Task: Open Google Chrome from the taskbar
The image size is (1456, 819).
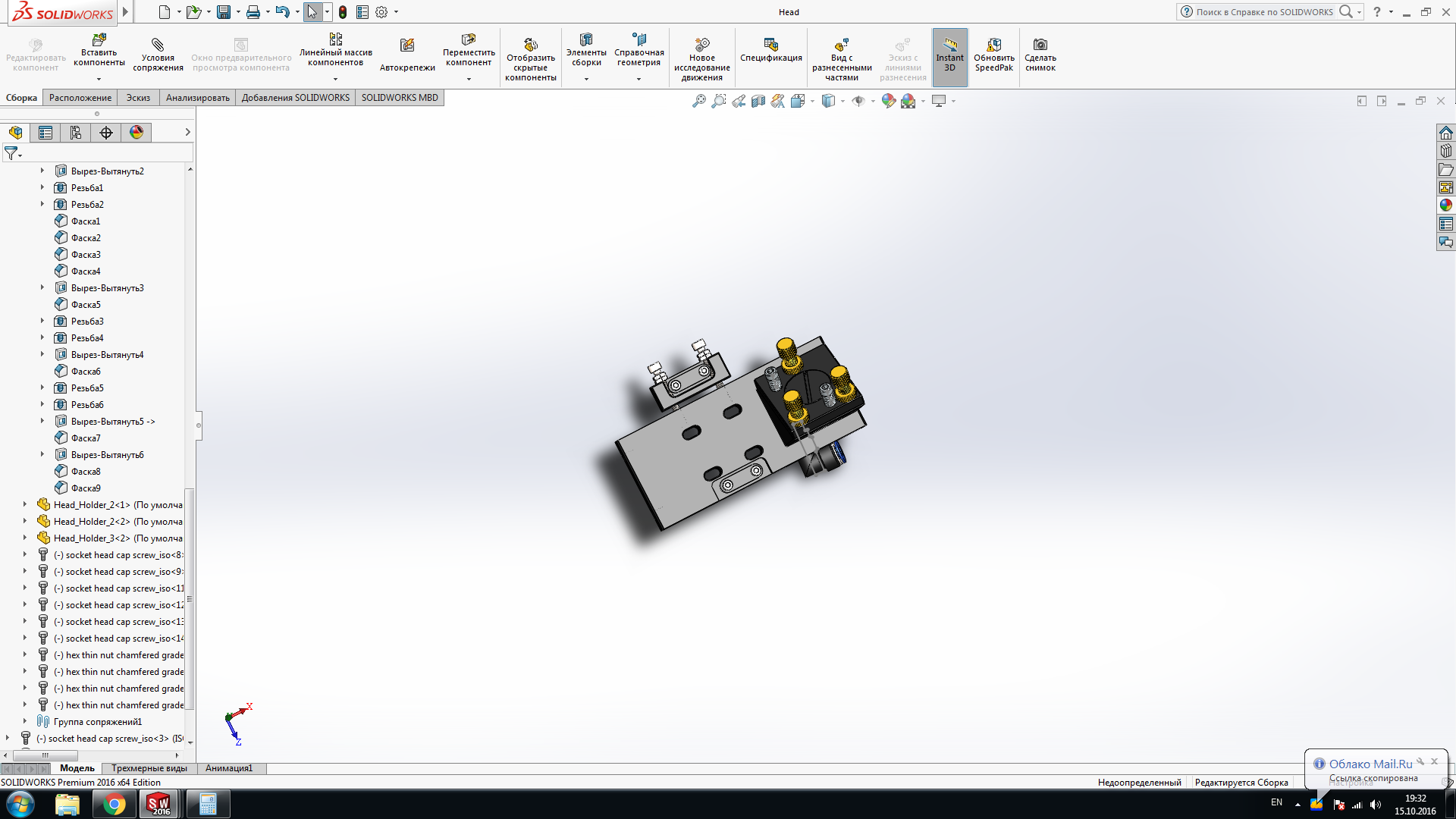Action: (x=115, y=804)
